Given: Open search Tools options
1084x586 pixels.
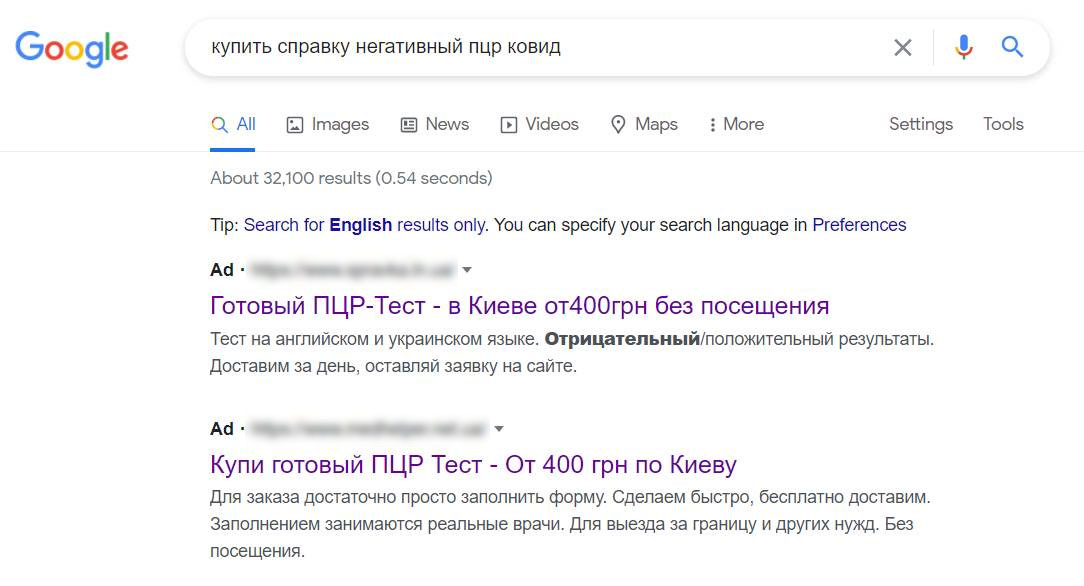Looking at the screenshot, I should click(x=1003, y=125).
